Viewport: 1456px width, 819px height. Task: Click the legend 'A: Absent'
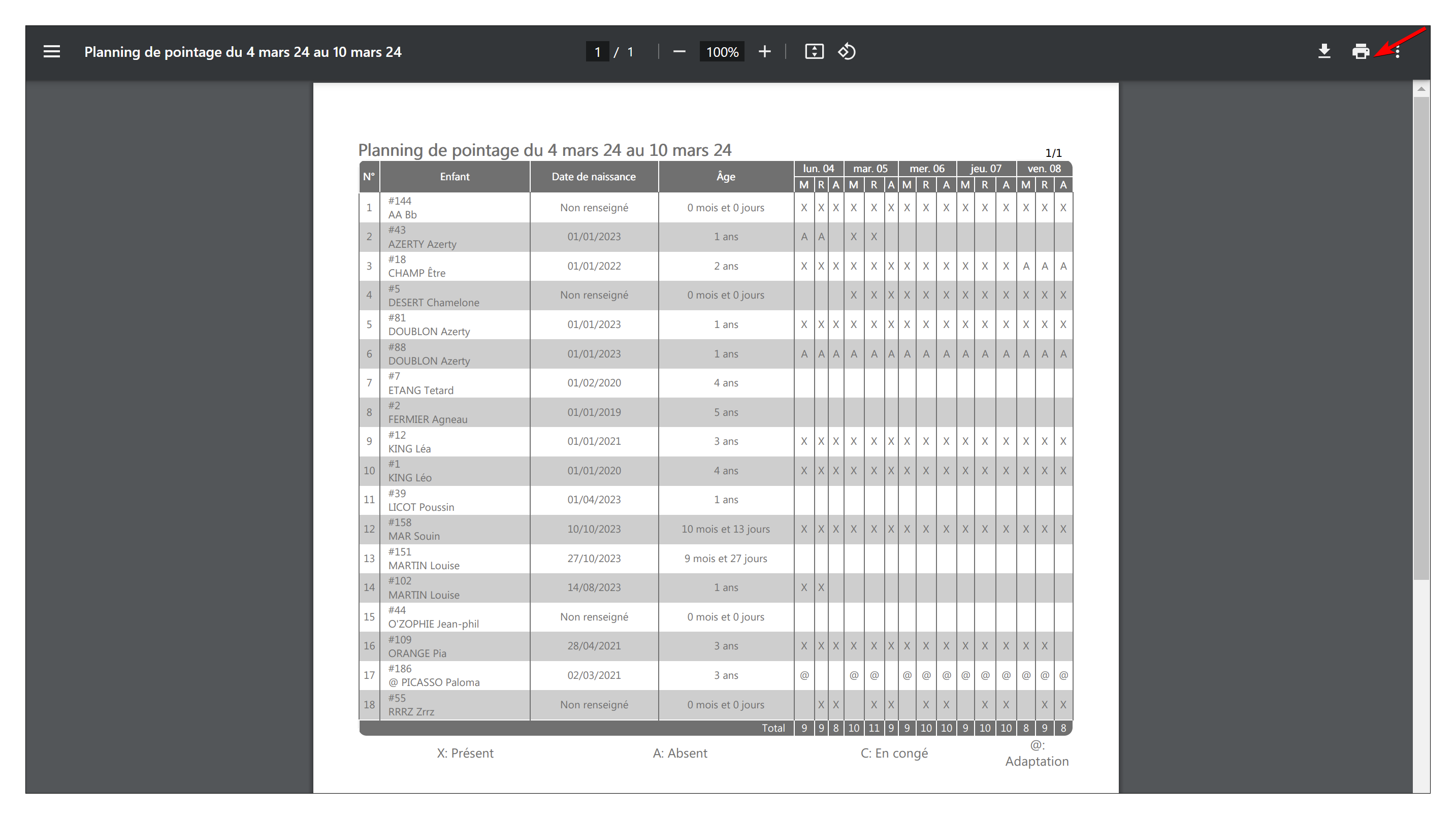point(680,753)
